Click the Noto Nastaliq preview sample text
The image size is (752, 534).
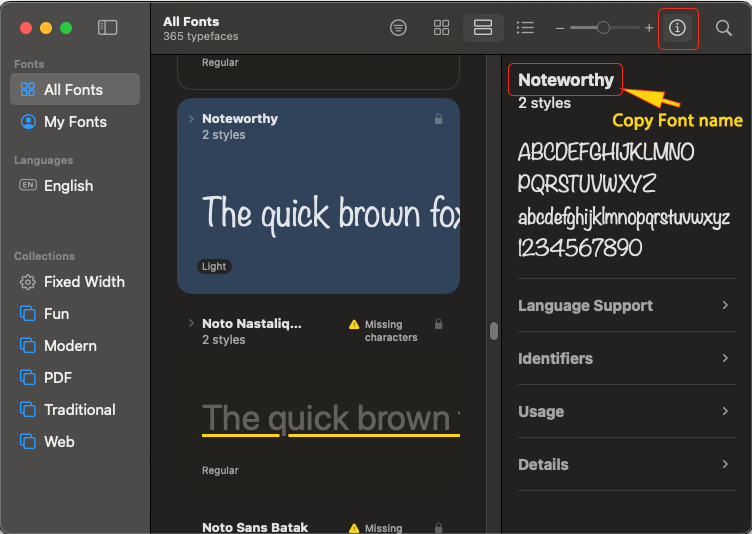331,419
